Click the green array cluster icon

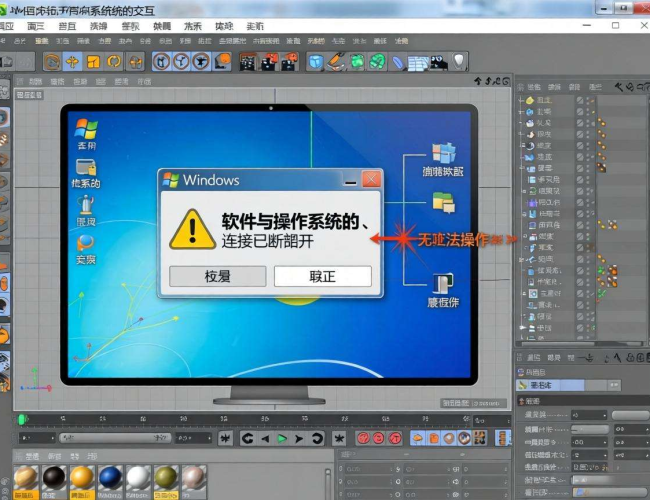tap(377, 62)
